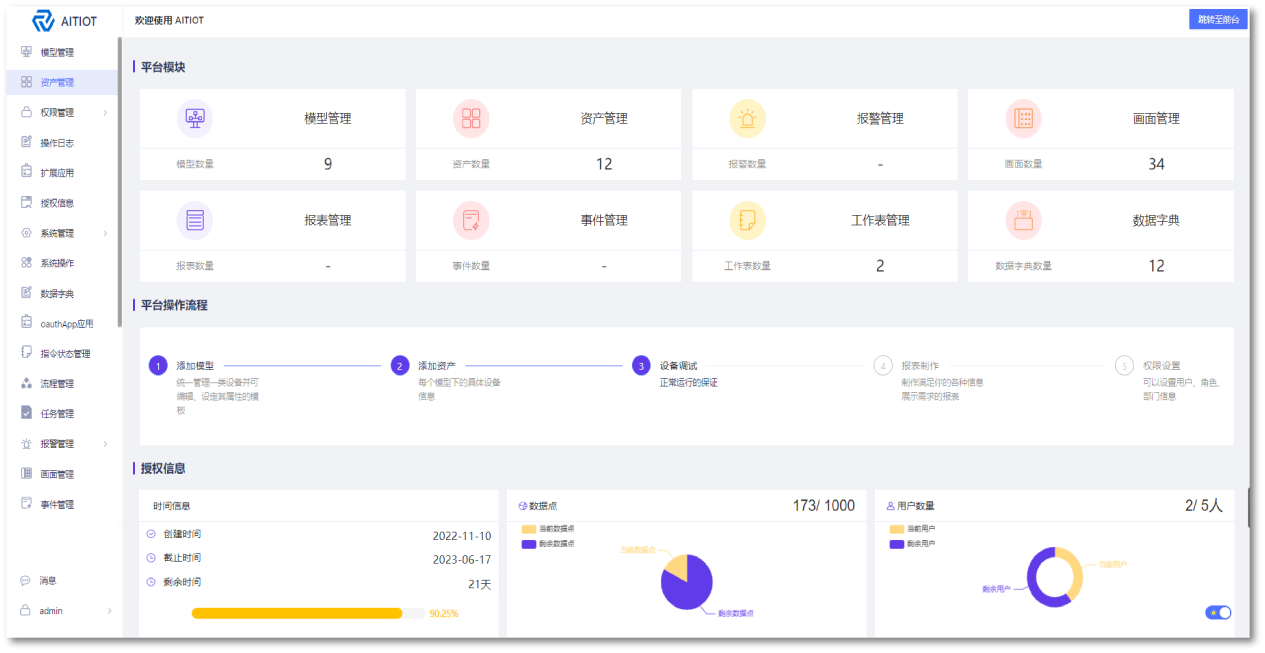Click the 模型管理 sidebar icon
Screen dimensions: 1265x653
tap(27, 52)
